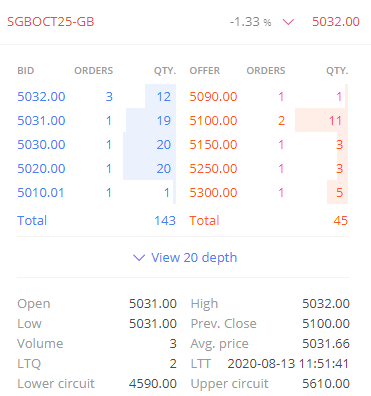Screen dimensions: 371x396
Task: Choose the bid price 5030.00
Action: (x=41, y=145)
